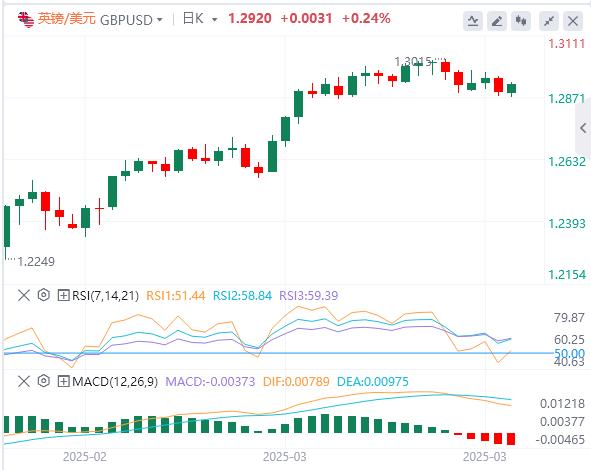Click the 60.25 RSI axis label
This screenshot has width=591, height=470.
tap(569, 340)
